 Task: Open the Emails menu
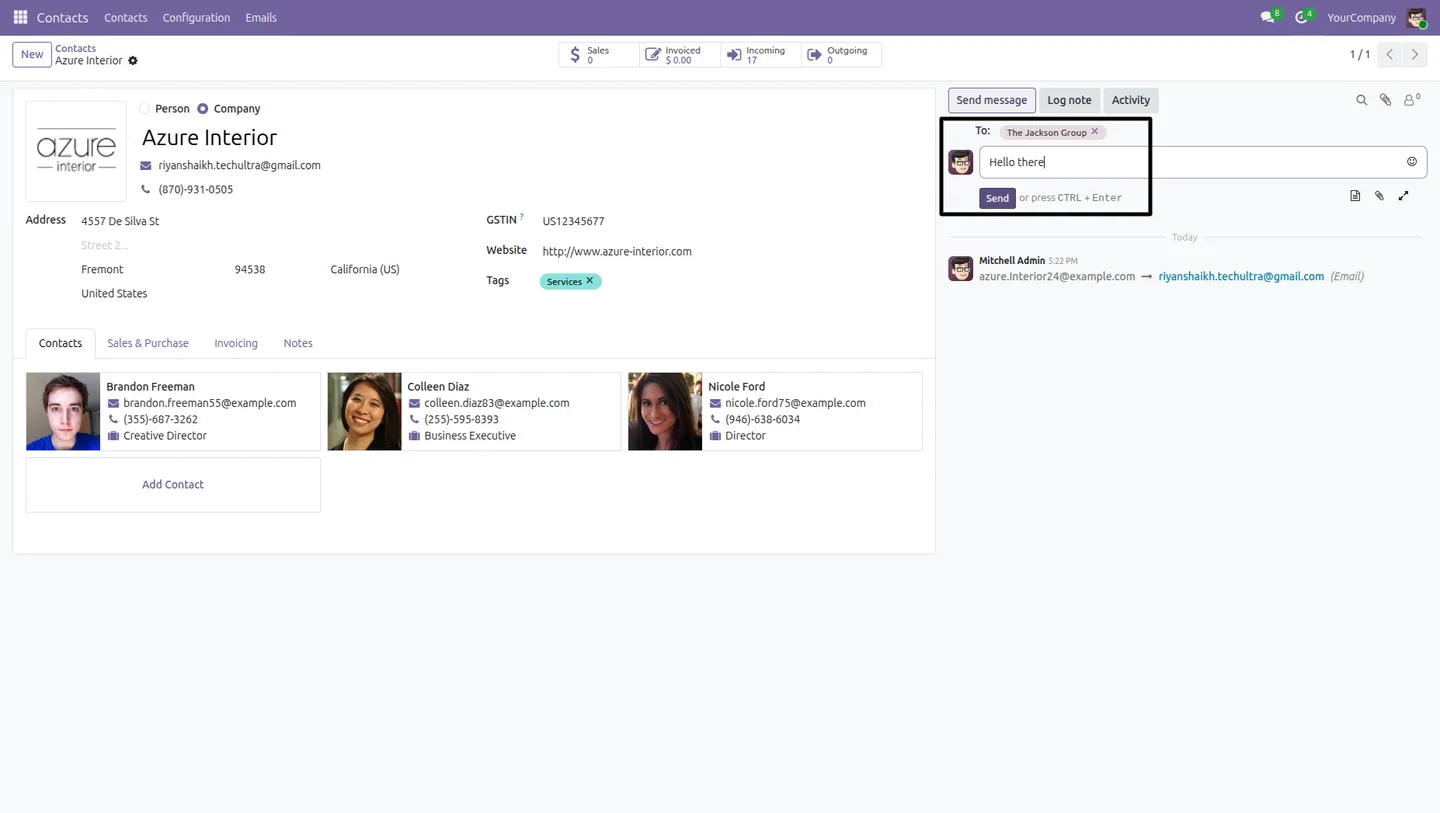(261, 17)
